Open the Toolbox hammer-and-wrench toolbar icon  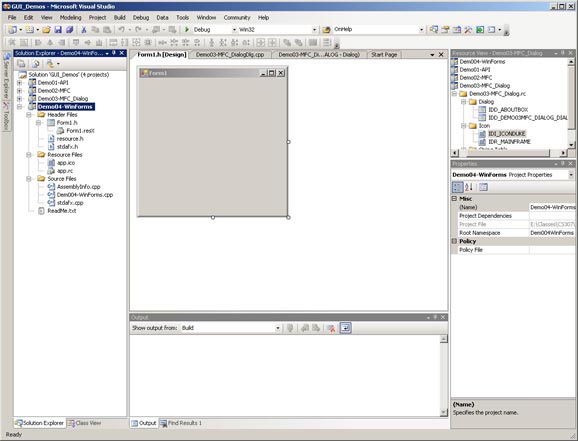point(468,29)
